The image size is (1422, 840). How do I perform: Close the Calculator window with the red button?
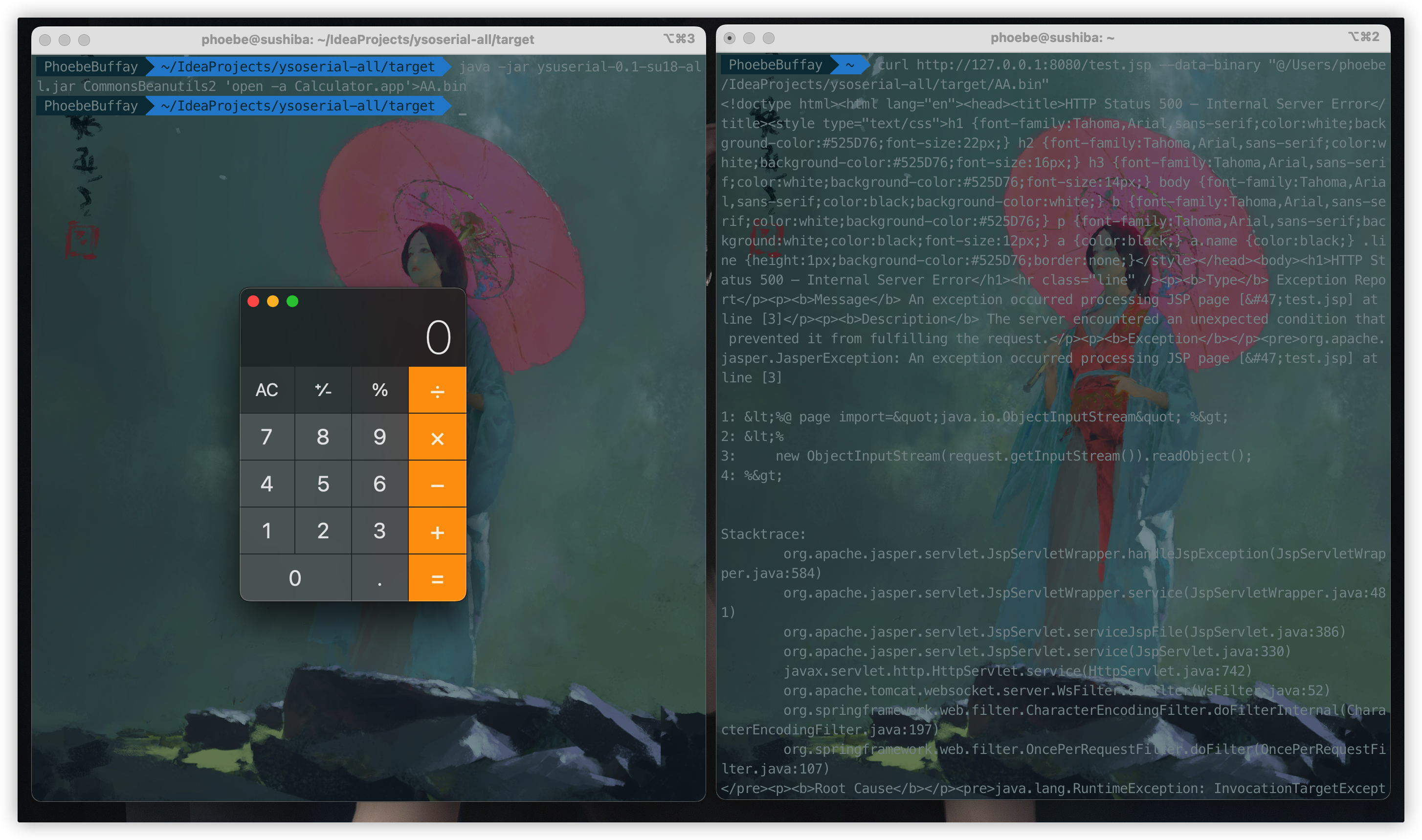pyautogui.click(x=254, y=301)
